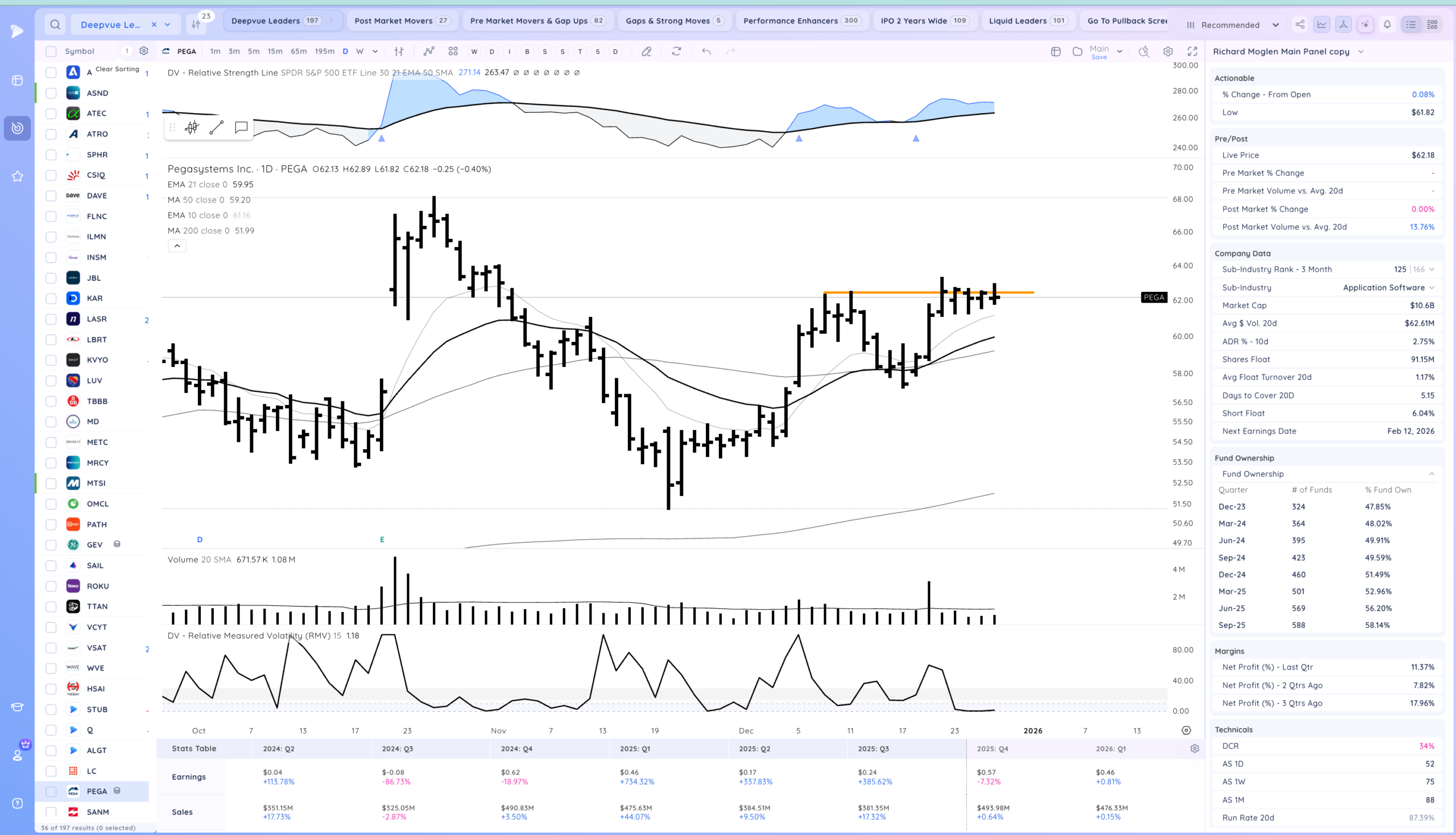The width and height of the screenshot is (1456, 835).
Task: Check the ASND symbol checkbox
Action: (51, 93)
